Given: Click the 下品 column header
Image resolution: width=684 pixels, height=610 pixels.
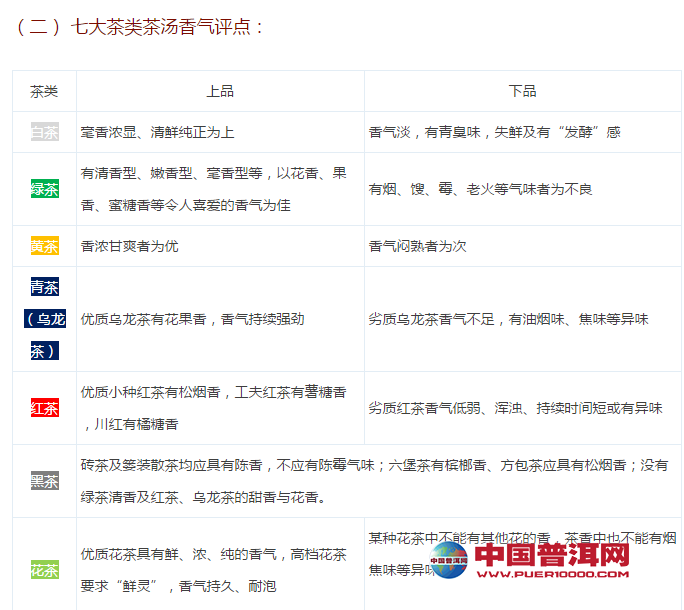Looking at the screenshot, I should (522, 91).
